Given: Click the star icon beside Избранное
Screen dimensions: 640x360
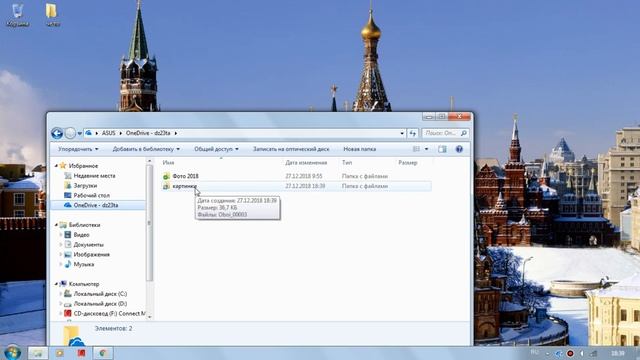Looking at the screenshot, I should click(62, 166).
